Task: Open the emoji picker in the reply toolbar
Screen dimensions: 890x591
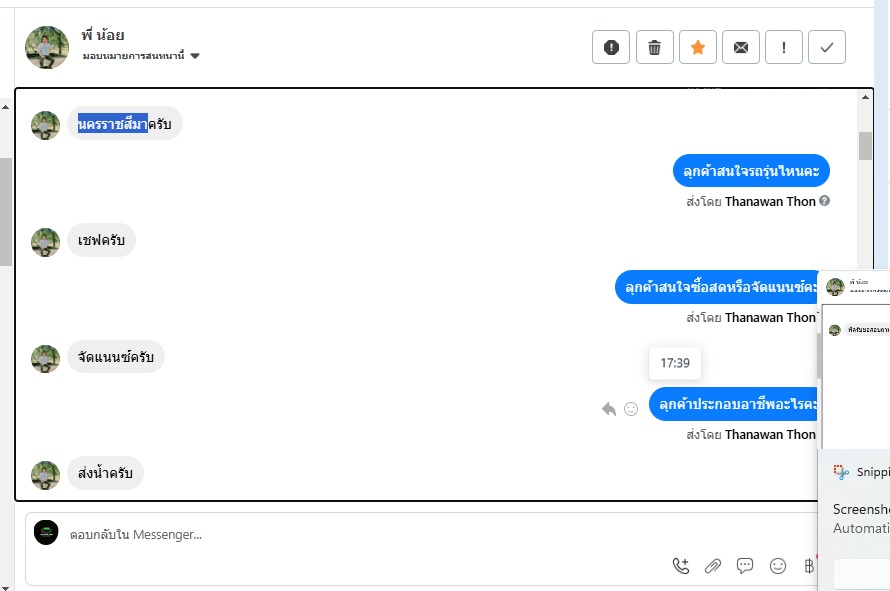Action: (x=778, y=566)
